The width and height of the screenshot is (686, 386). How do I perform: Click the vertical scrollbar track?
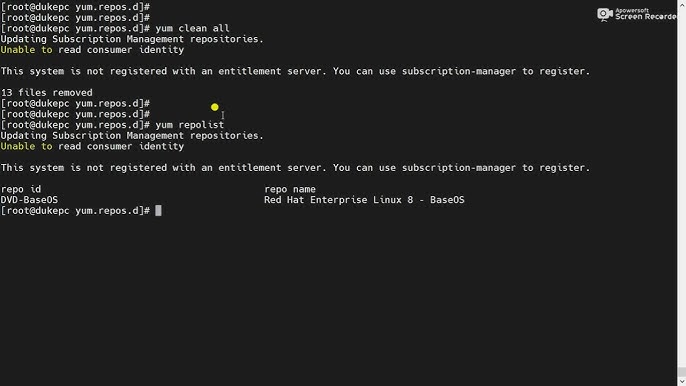pyautogui.click(x=682, y=193)
